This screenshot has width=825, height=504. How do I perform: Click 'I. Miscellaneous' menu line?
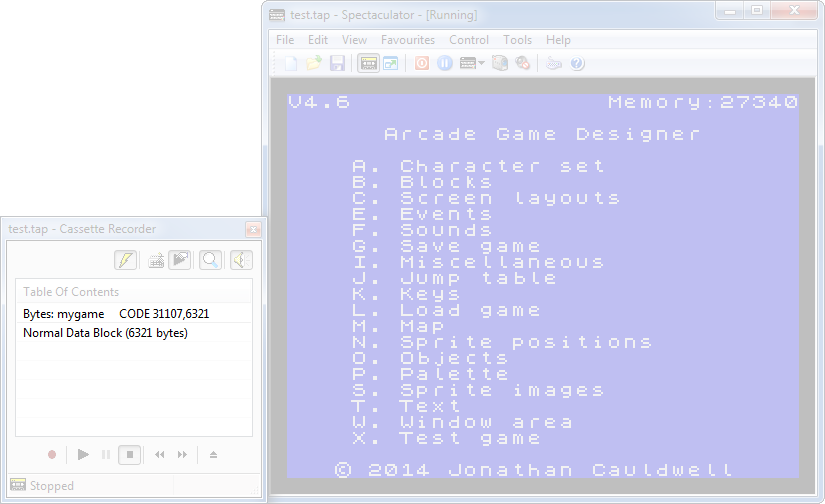click(x=478, y=262)
